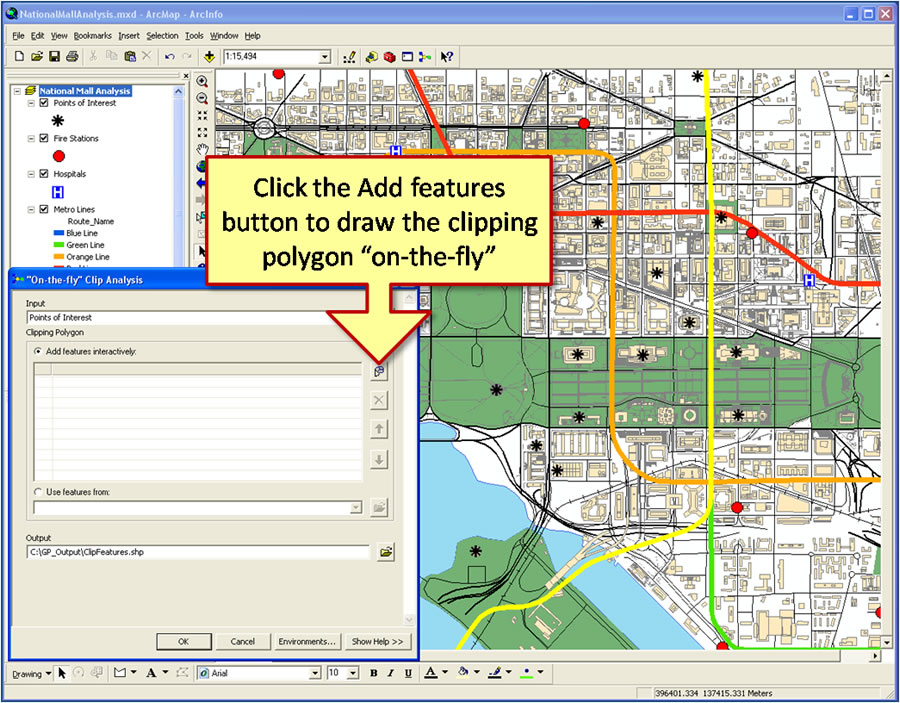Image resolution: width=900 pixels, height=703 pixels.
Task: Open the font color picker
Action: pos(431,673)
